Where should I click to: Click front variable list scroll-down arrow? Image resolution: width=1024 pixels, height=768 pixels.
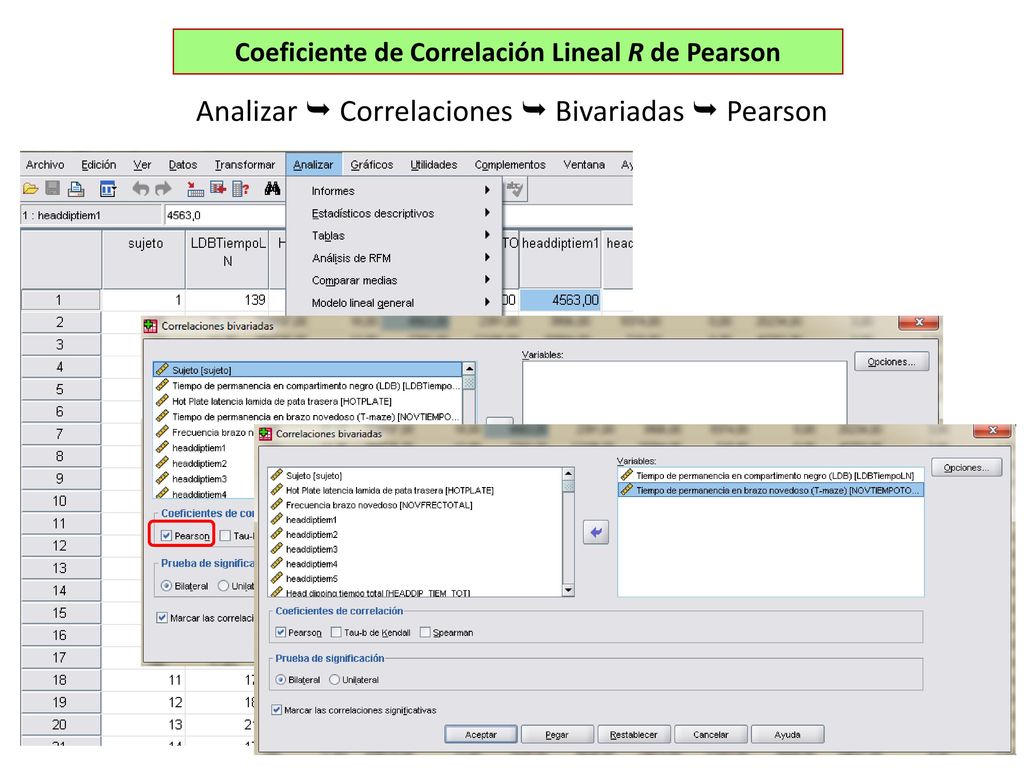coord(568,590)
